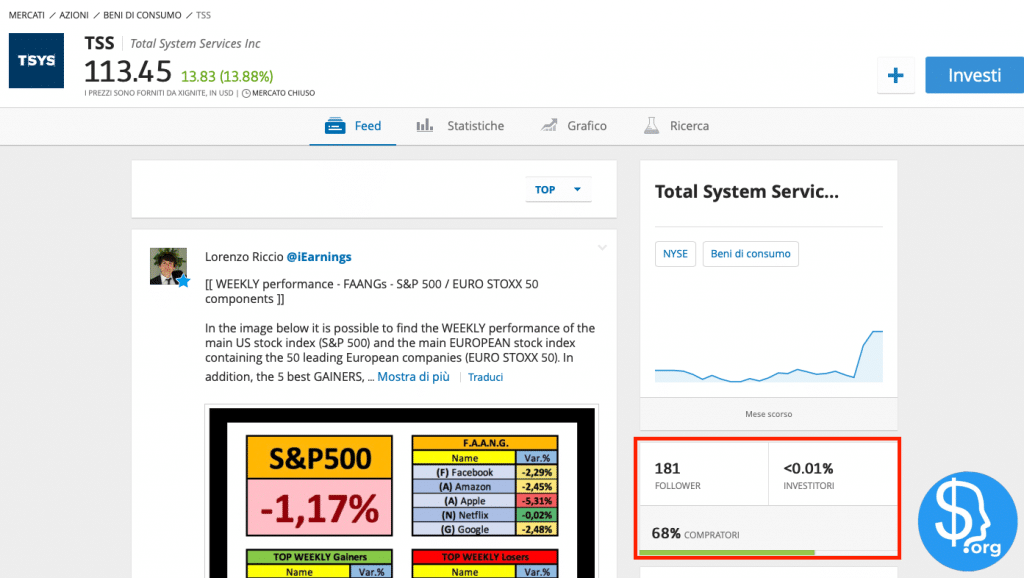This screenshot has height=578, width=1024.
Task: Go to MERCATI breadcrumb
Action: (x=27, y=15)
